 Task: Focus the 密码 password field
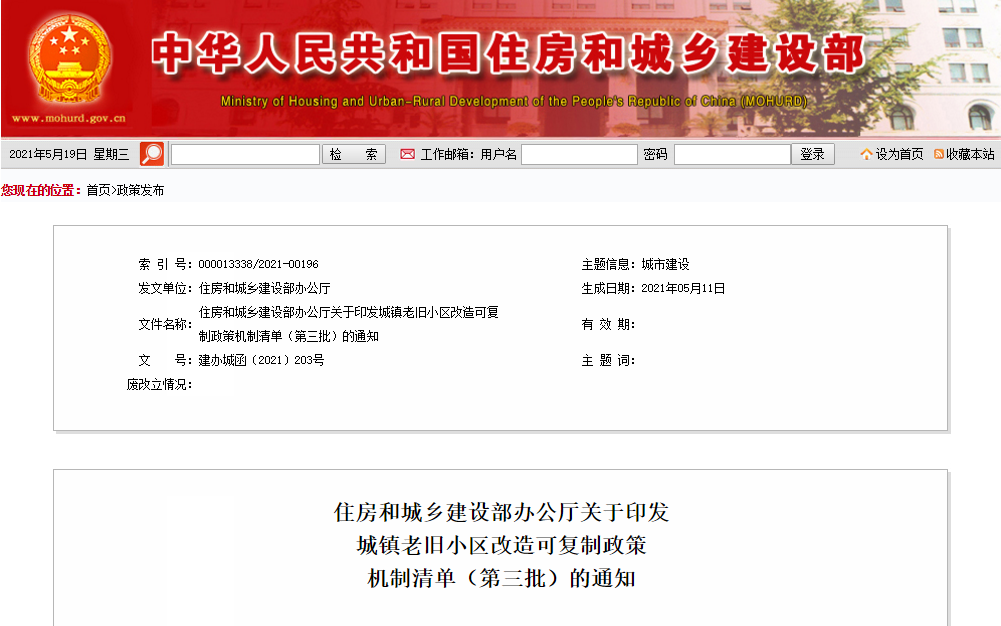click(732, 154)
